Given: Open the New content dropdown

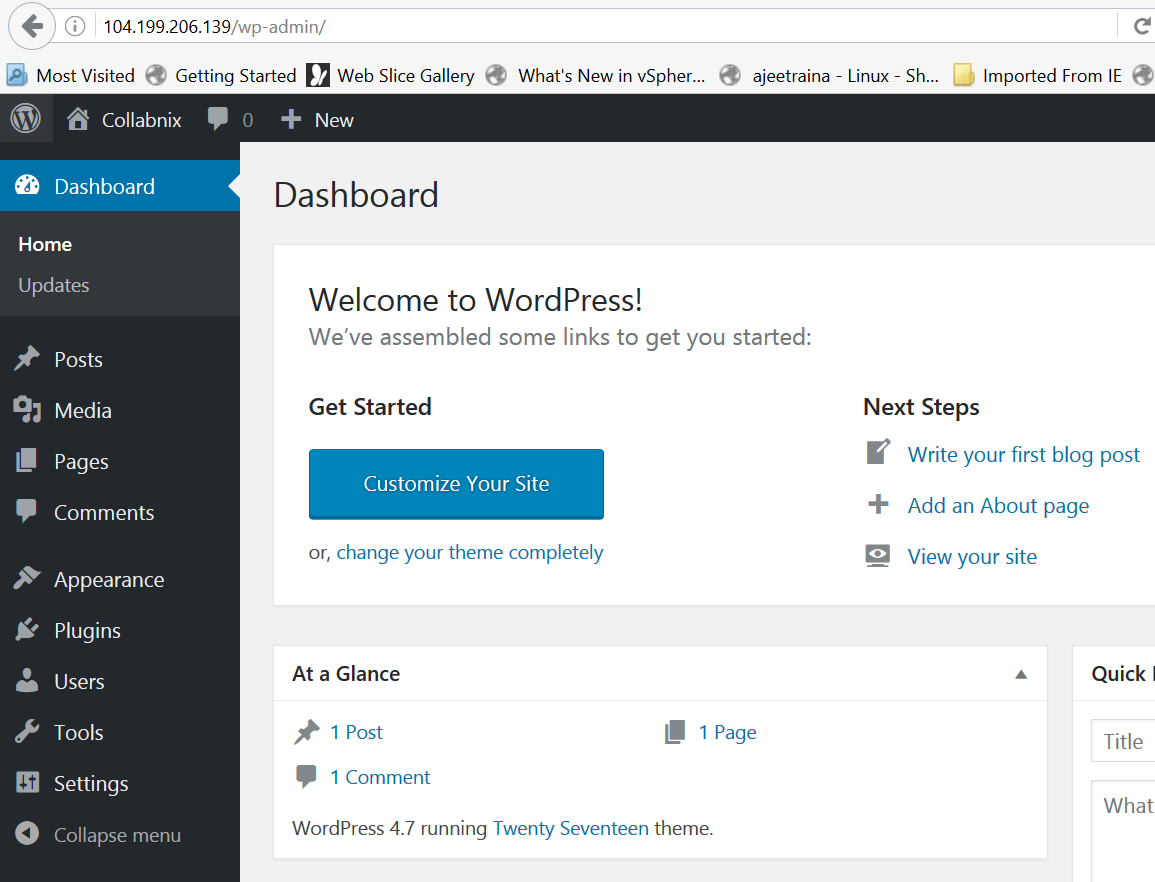Looking at the screenshot, I should tap(318, 120).
